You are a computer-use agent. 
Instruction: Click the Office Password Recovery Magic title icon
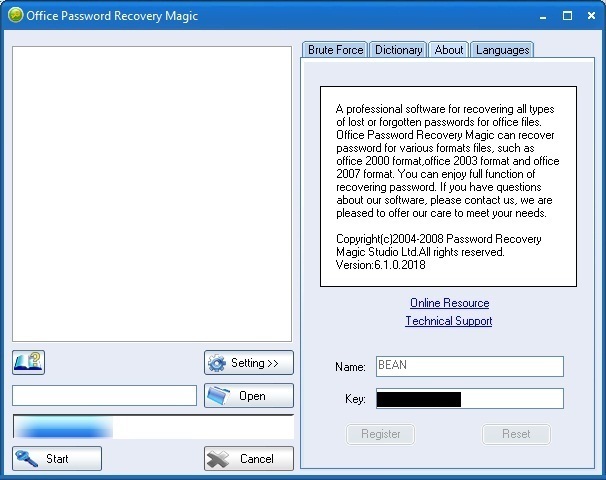pos(15,15)
